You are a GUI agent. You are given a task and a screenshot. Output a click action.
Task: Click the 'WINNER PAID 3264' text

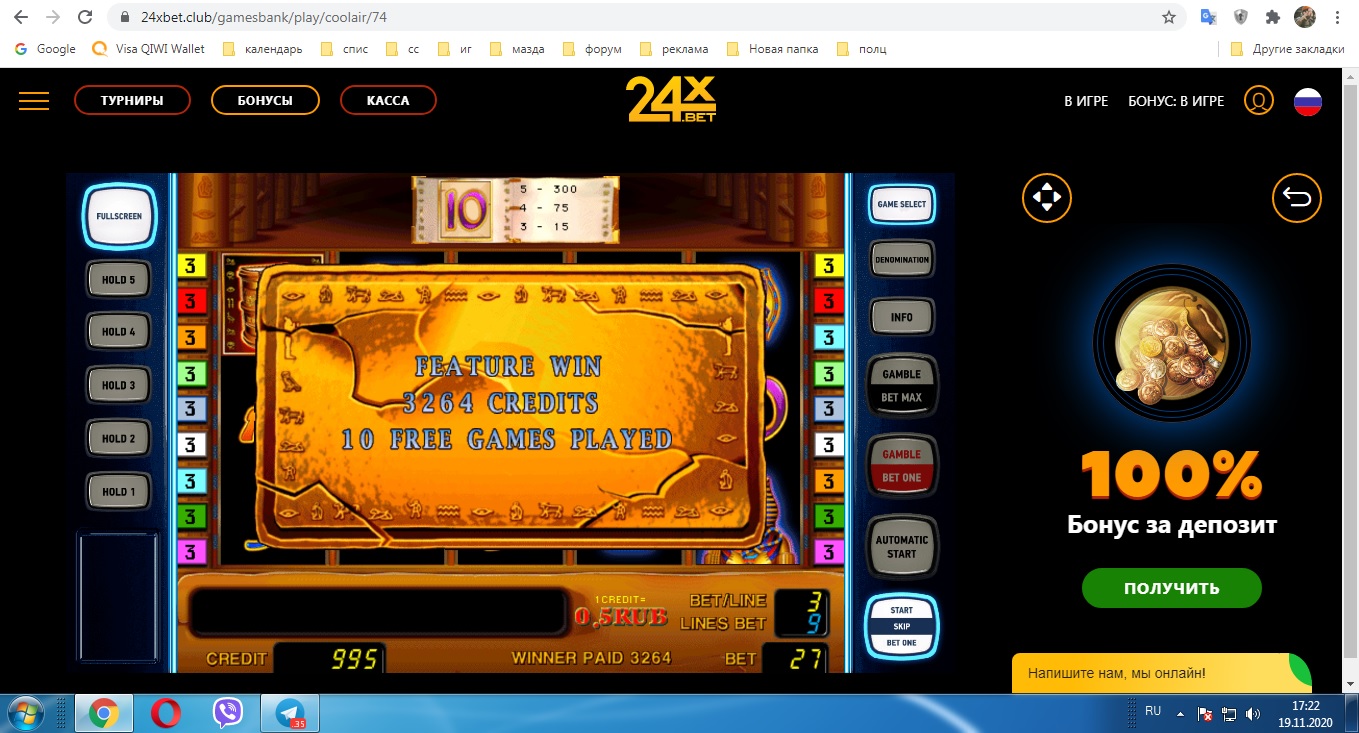pos(591,657)
